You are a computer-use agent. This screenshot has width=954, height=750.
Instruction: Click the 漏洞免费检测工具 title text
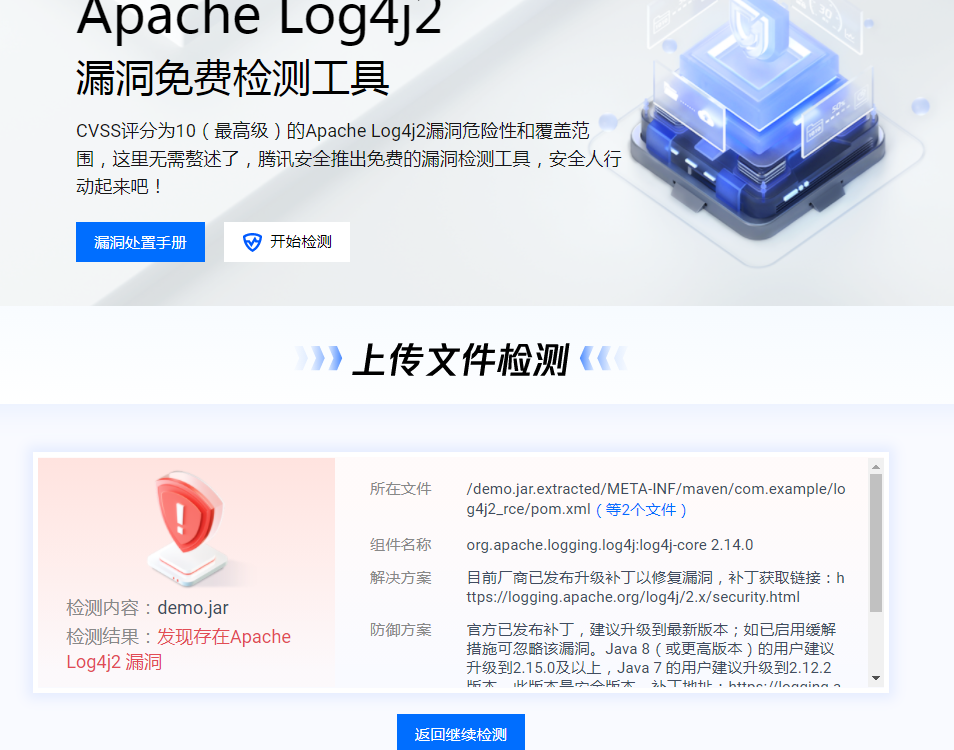pyautogui.click(x=232, y=78)
